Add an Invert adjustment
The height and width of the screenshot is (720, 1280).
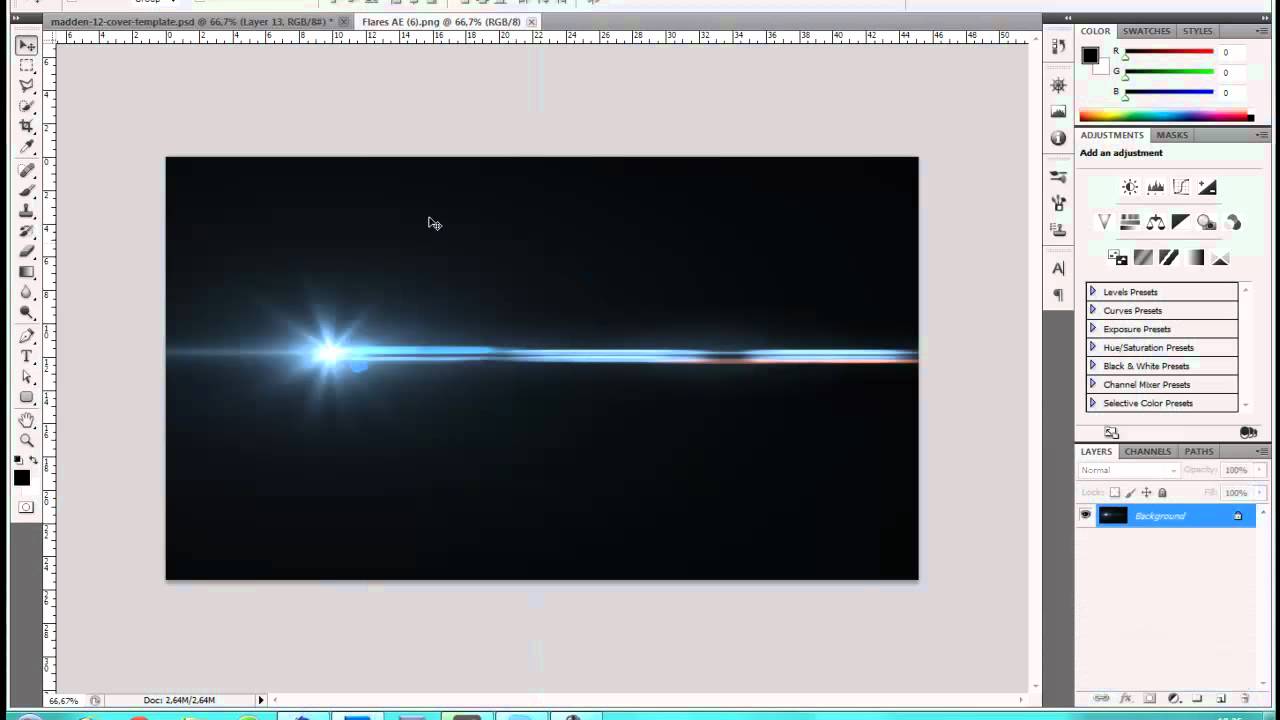tap(1118, 258)
